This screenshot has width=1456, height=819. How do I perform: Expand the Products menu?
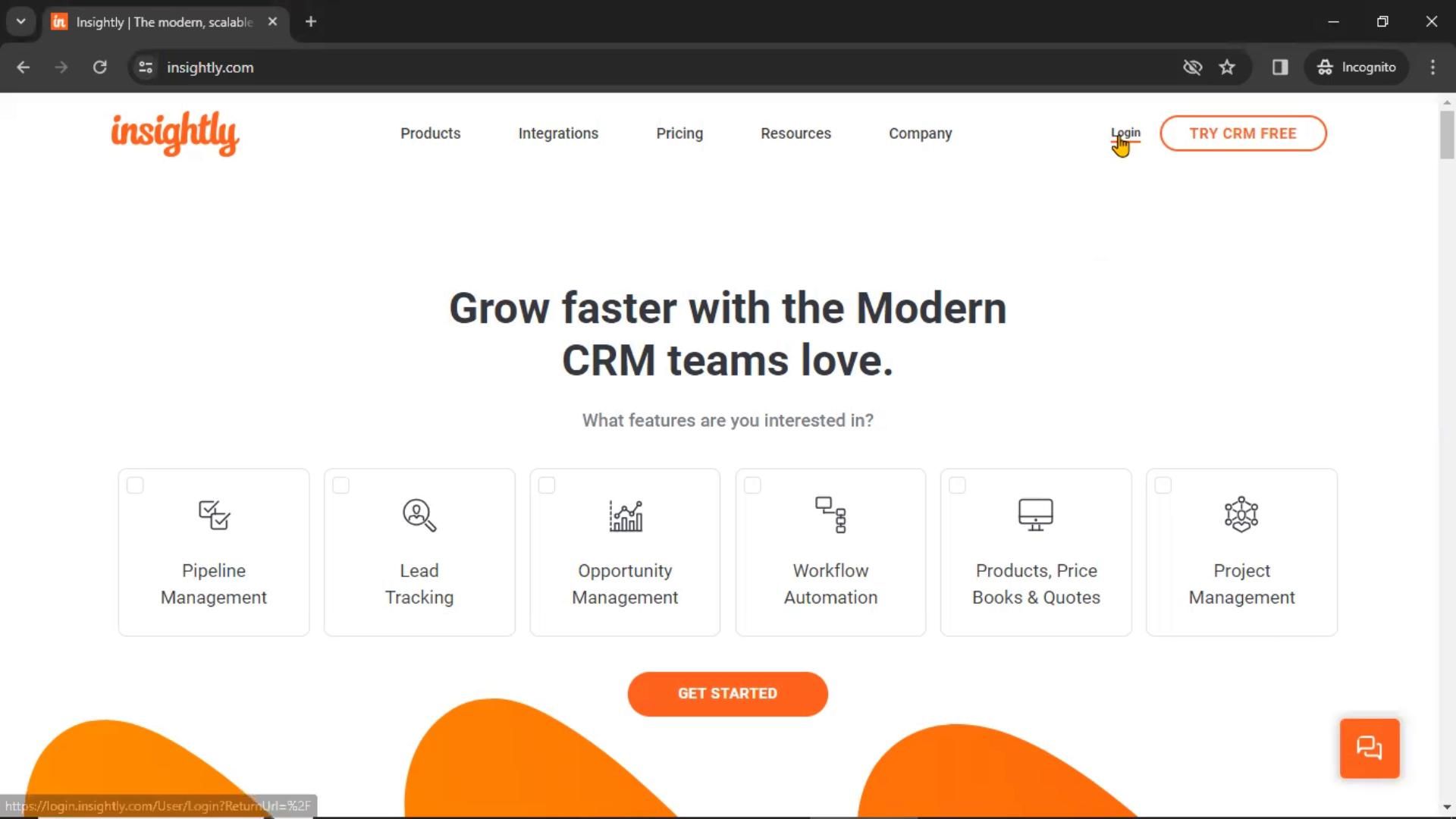[x=430, y=133]
